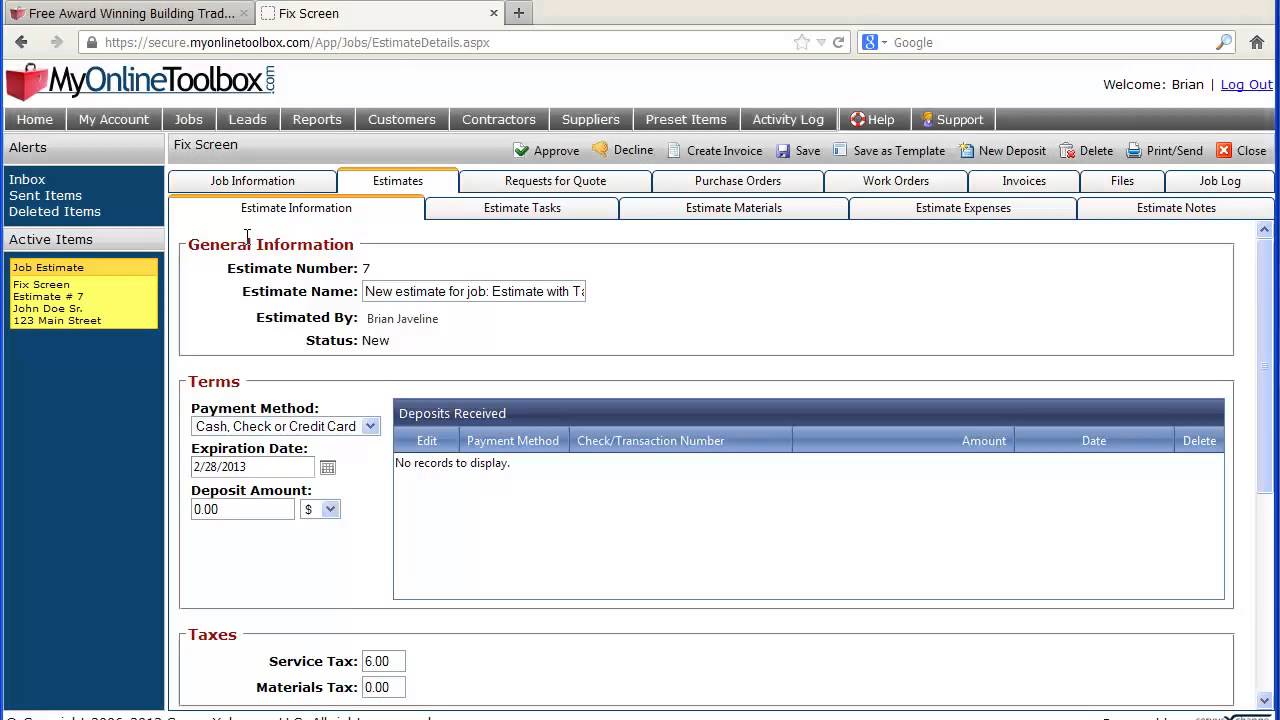Viewport: 1280px width, 720px height.
Task: Go to the Home menu item
Action: [x=35, y=119]
